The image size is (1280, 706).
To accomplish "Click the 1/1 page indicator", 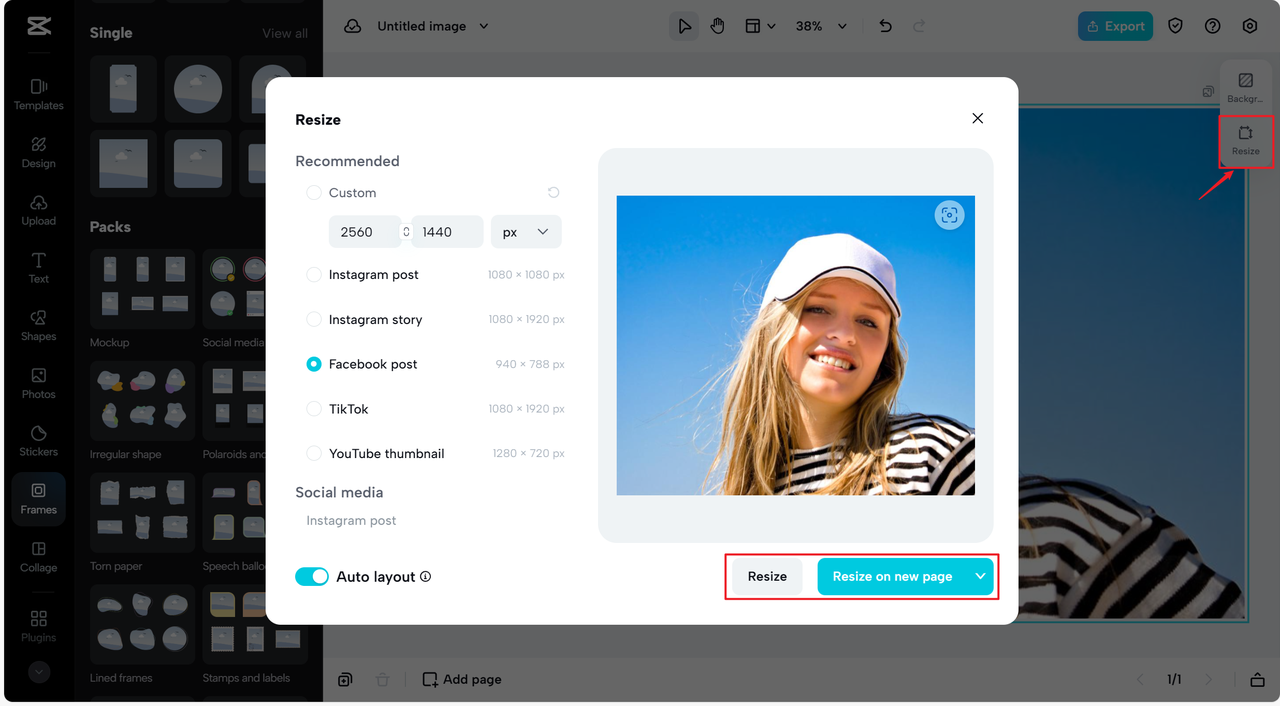I will coord(1174,680).
